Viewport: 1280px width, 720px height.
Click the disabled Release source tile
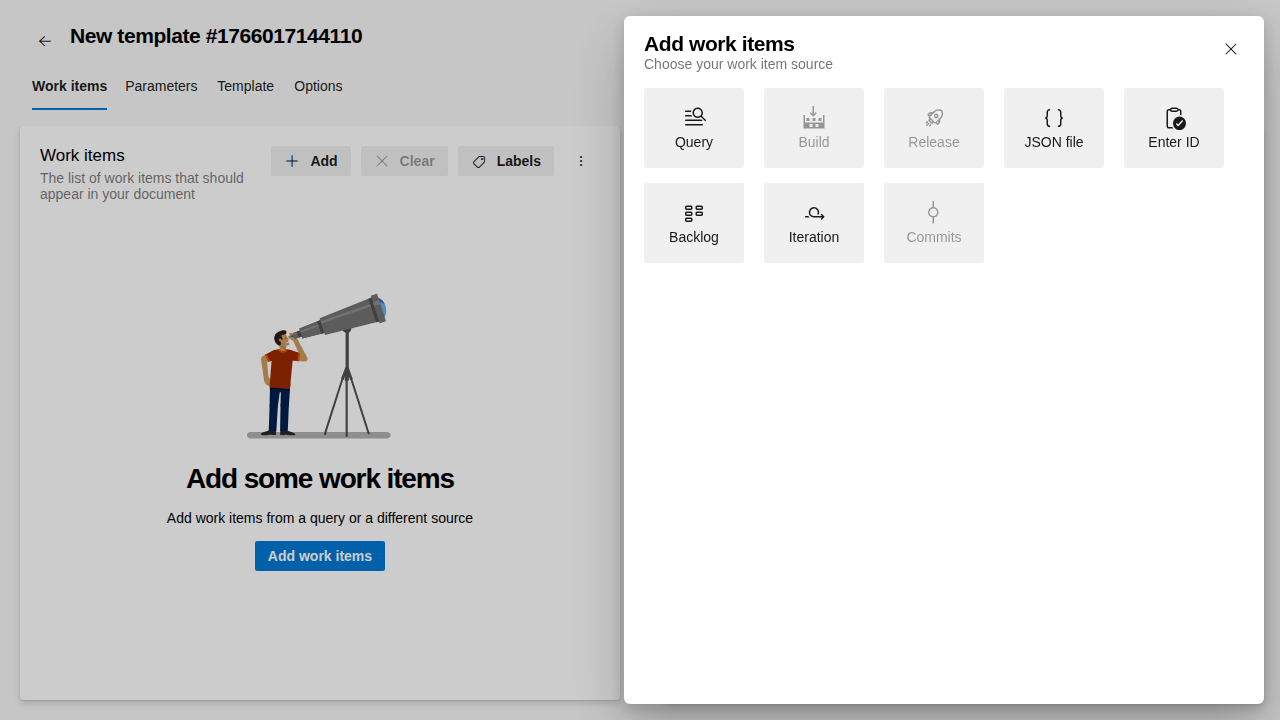coord(933,127)
